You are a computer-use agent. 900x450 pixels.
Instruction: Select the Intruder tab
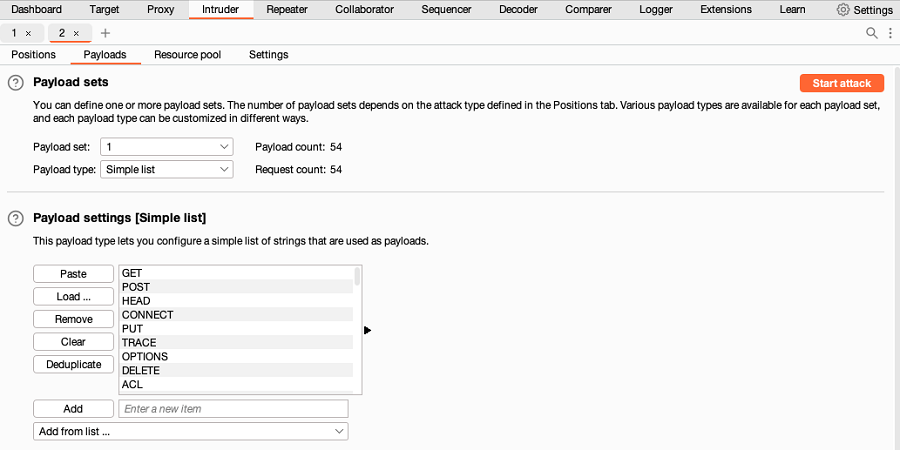coord(220,10)
